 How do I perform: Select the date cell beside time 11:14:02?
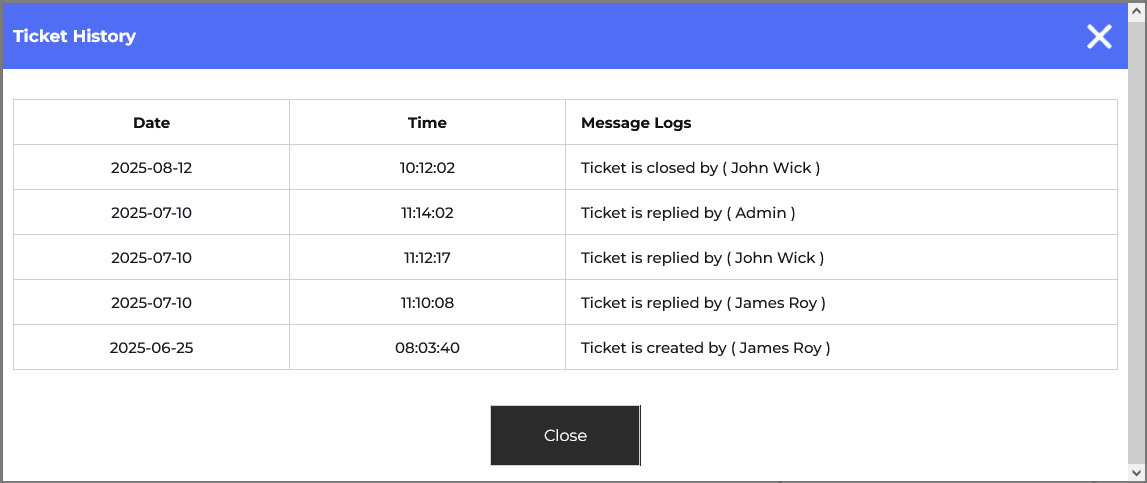point(151,213)
